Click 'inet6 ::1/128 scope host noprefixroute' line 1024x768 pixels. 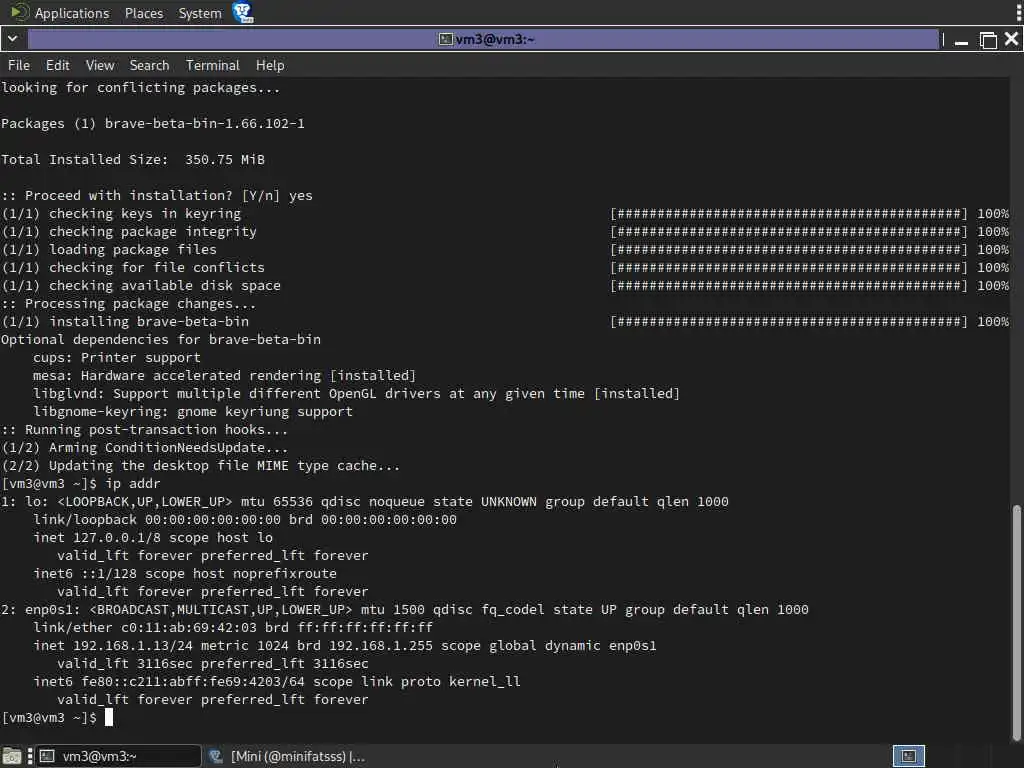[185, 573]
